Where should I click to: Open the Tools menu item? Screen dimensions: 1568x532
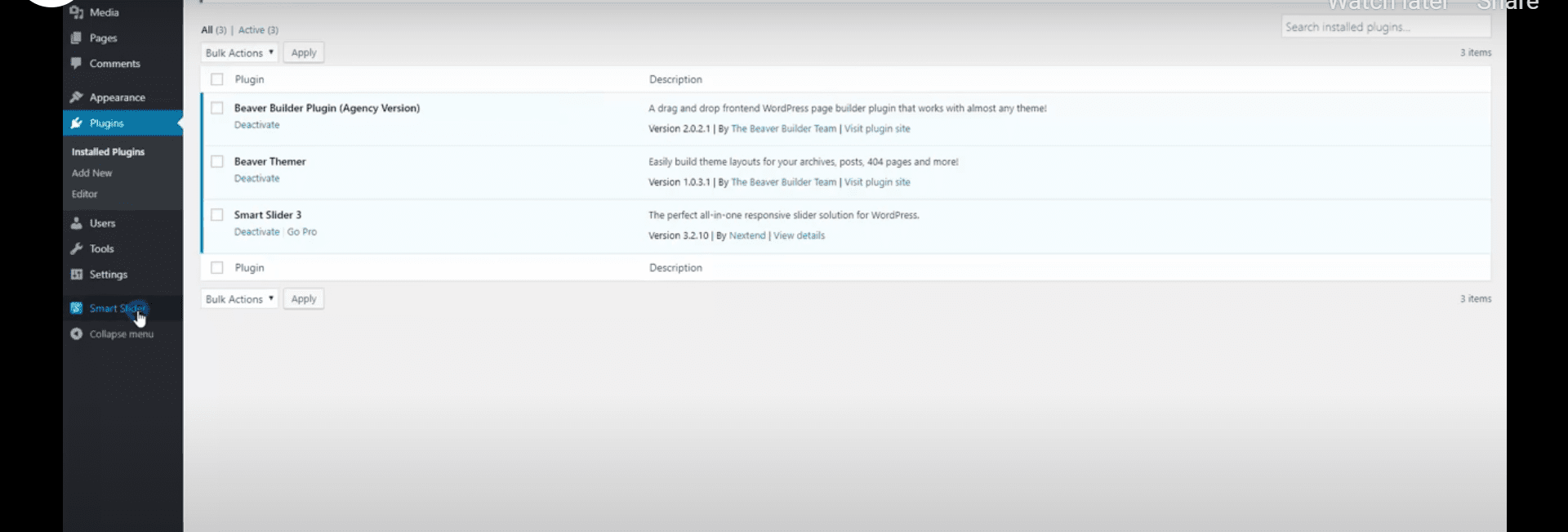(102, 248)
